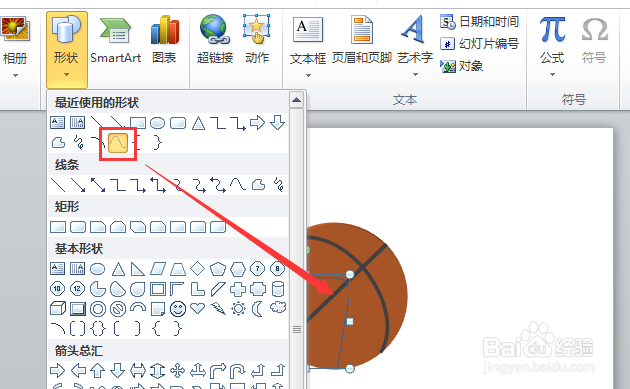Insert an 对象 object

pos(462,66)
